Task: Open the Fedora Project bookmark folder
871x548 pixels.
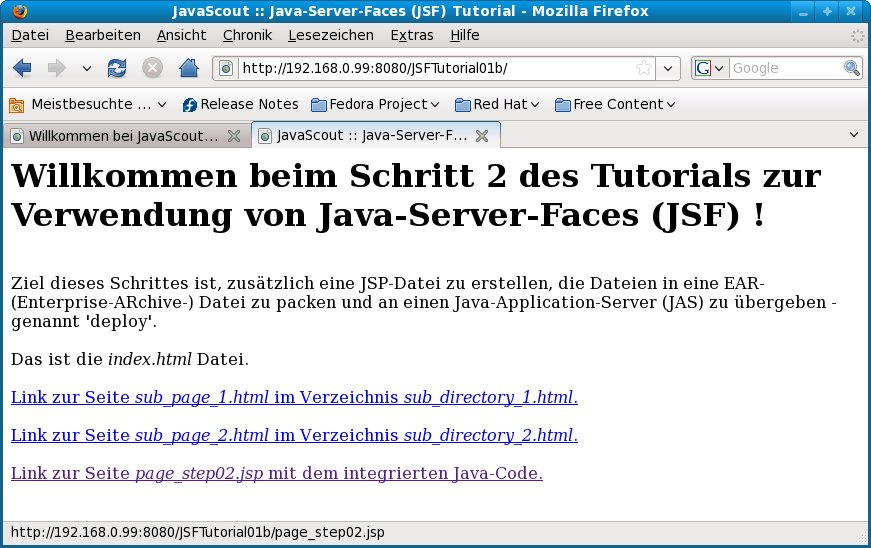Action: (x=375, y=104)
